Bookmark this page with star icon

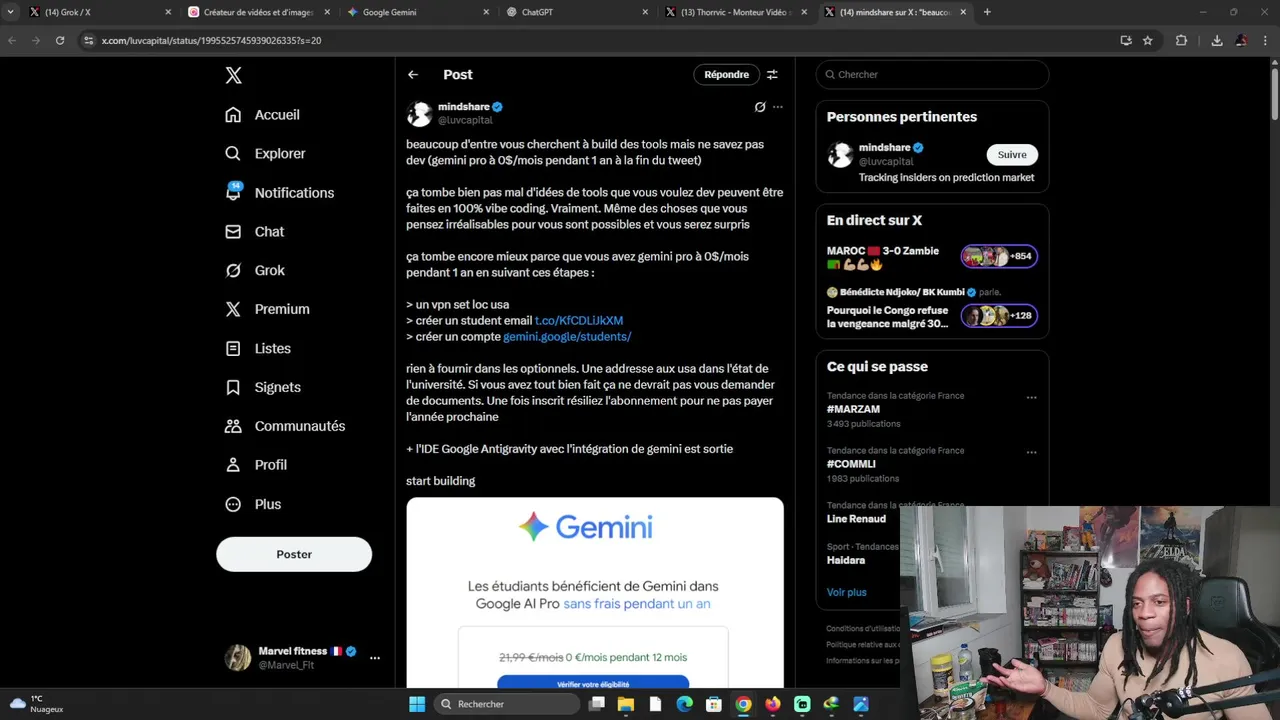tap(1148, 41)
